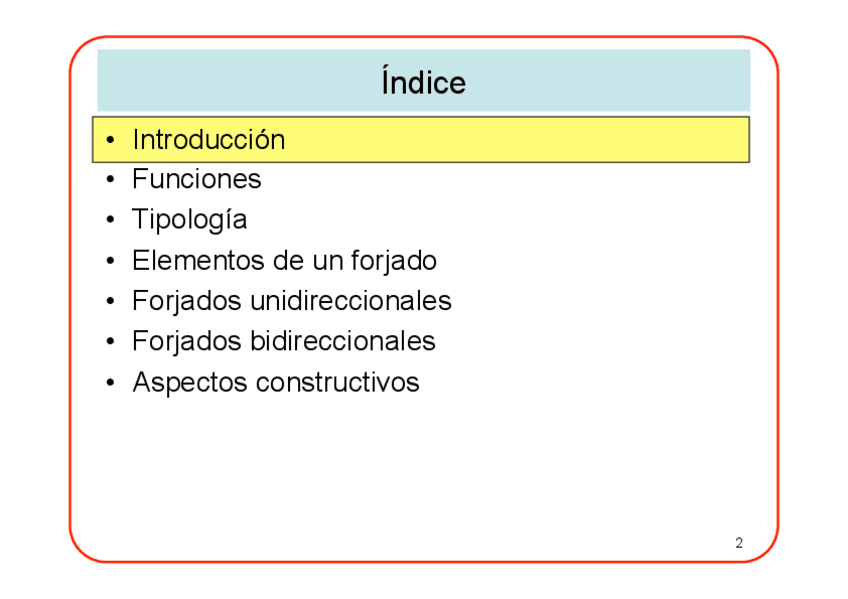The image size is (848, 599).
Task: Select the "Aspectos constructivos" item
Action: (275, 382)
